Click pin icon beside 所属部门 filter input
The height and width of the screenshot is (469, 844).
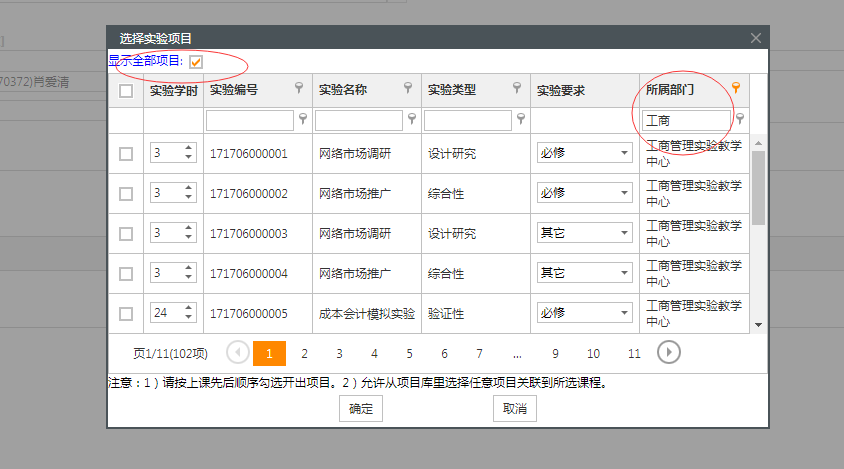pyautogui.click(x=740, y=120)
